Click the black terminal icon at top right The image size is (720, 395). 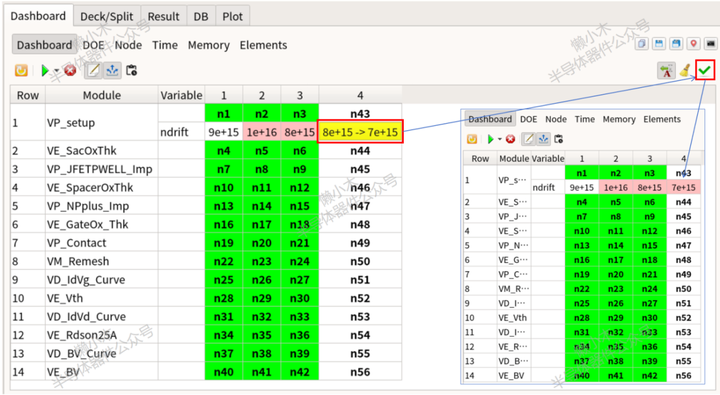[710, 44]
